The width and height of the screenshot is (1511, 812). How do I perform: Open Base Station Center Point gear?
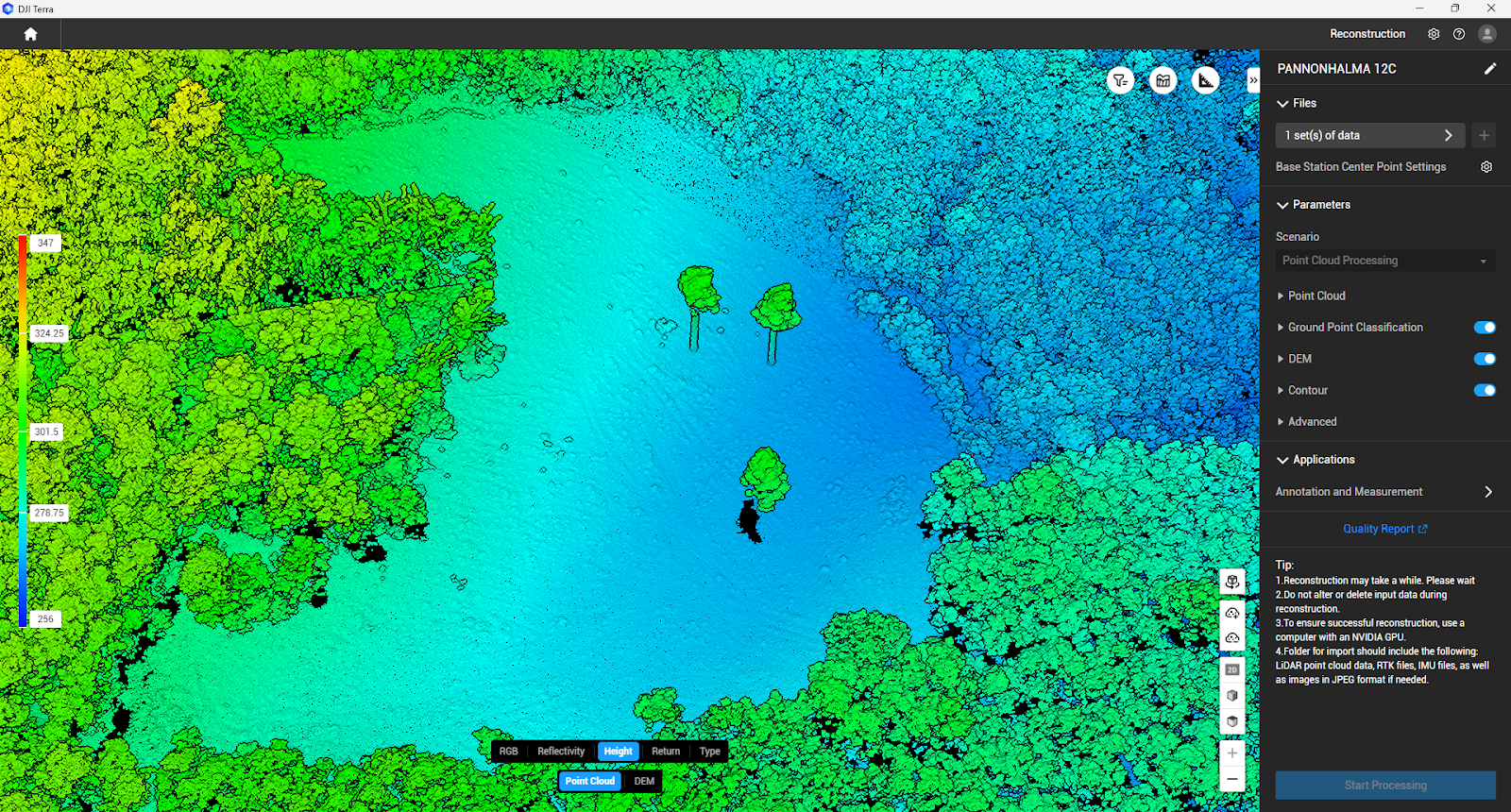tap(1486, 167)
